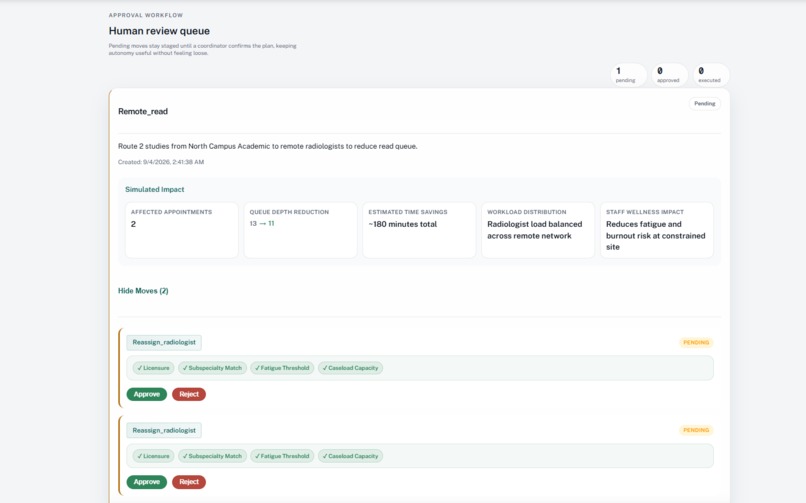Click Subspecialty Match check in second move
806x503 pixels.
212,456
